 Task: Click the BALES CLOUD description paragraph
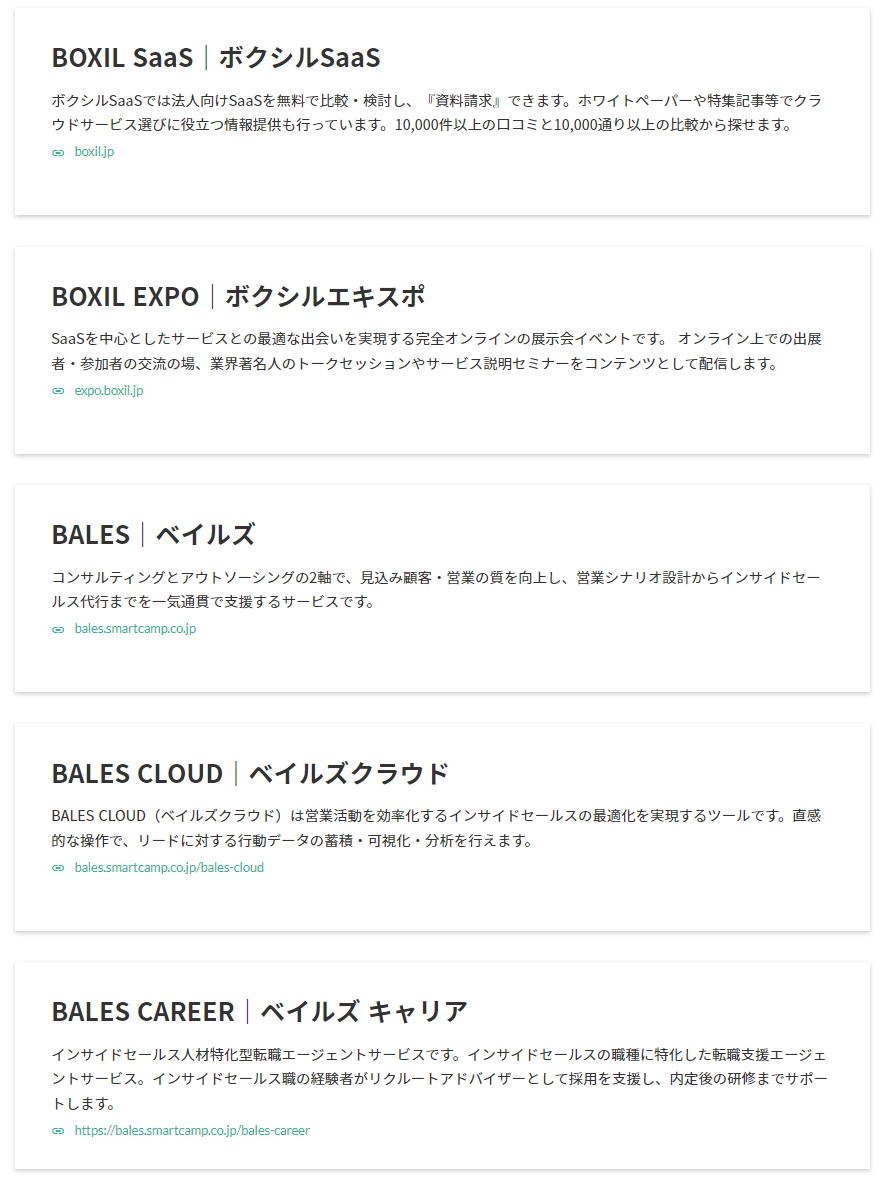click(438, 829)
